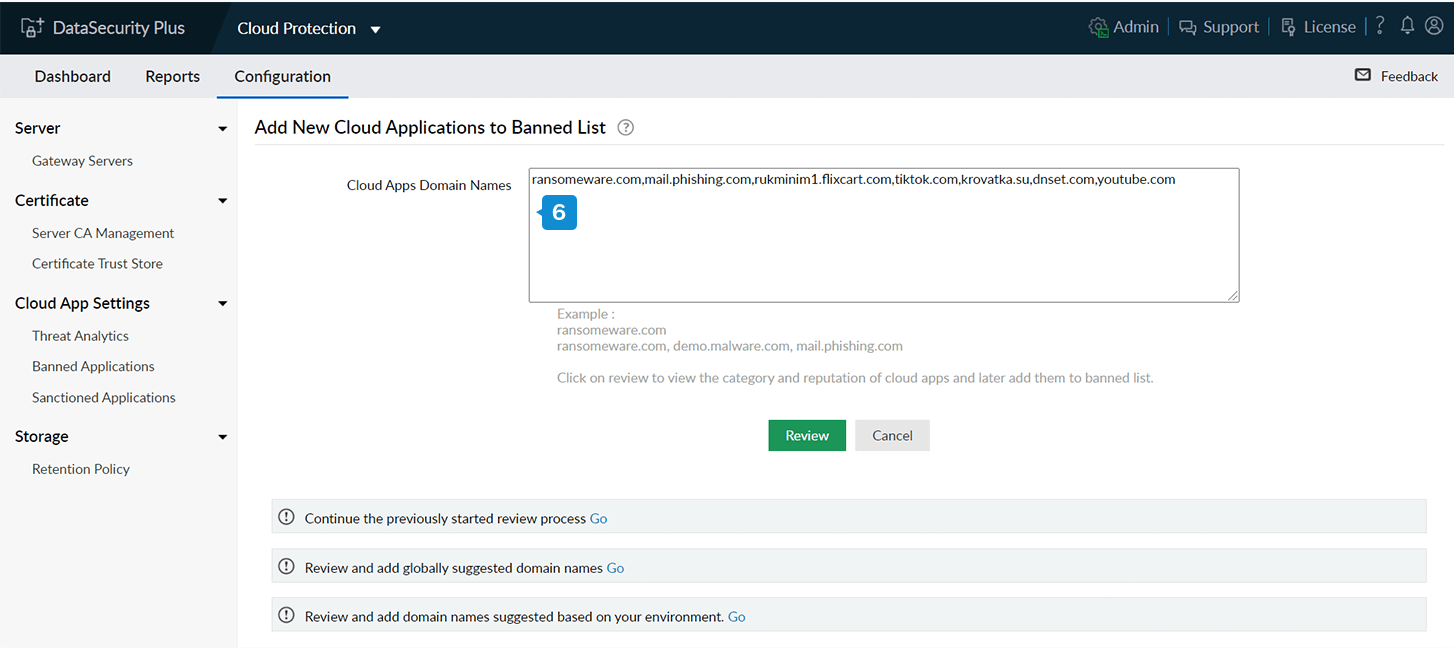
Task: Collapse the Storage sidebar section
Action: click(223, 437)
